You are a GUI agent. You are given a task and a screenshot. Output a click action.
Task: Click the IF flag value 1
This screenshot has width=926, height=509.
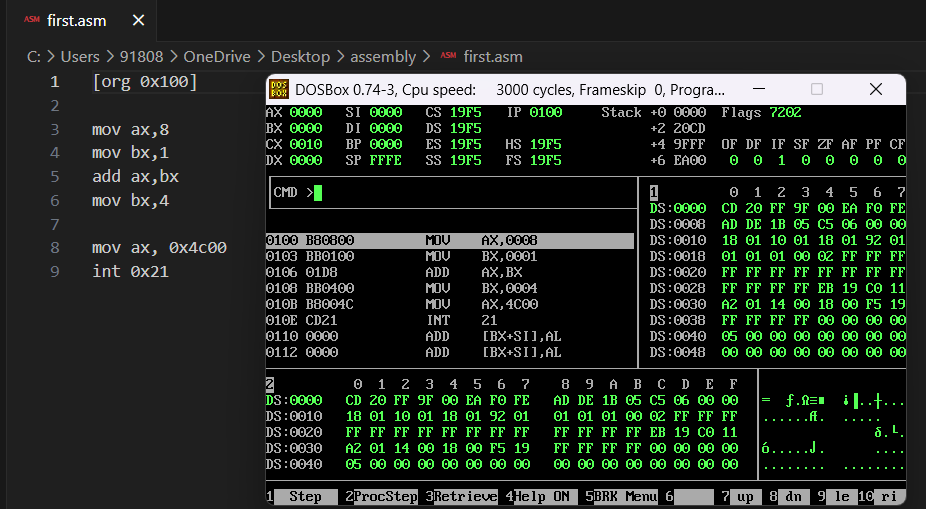(781, 160)
